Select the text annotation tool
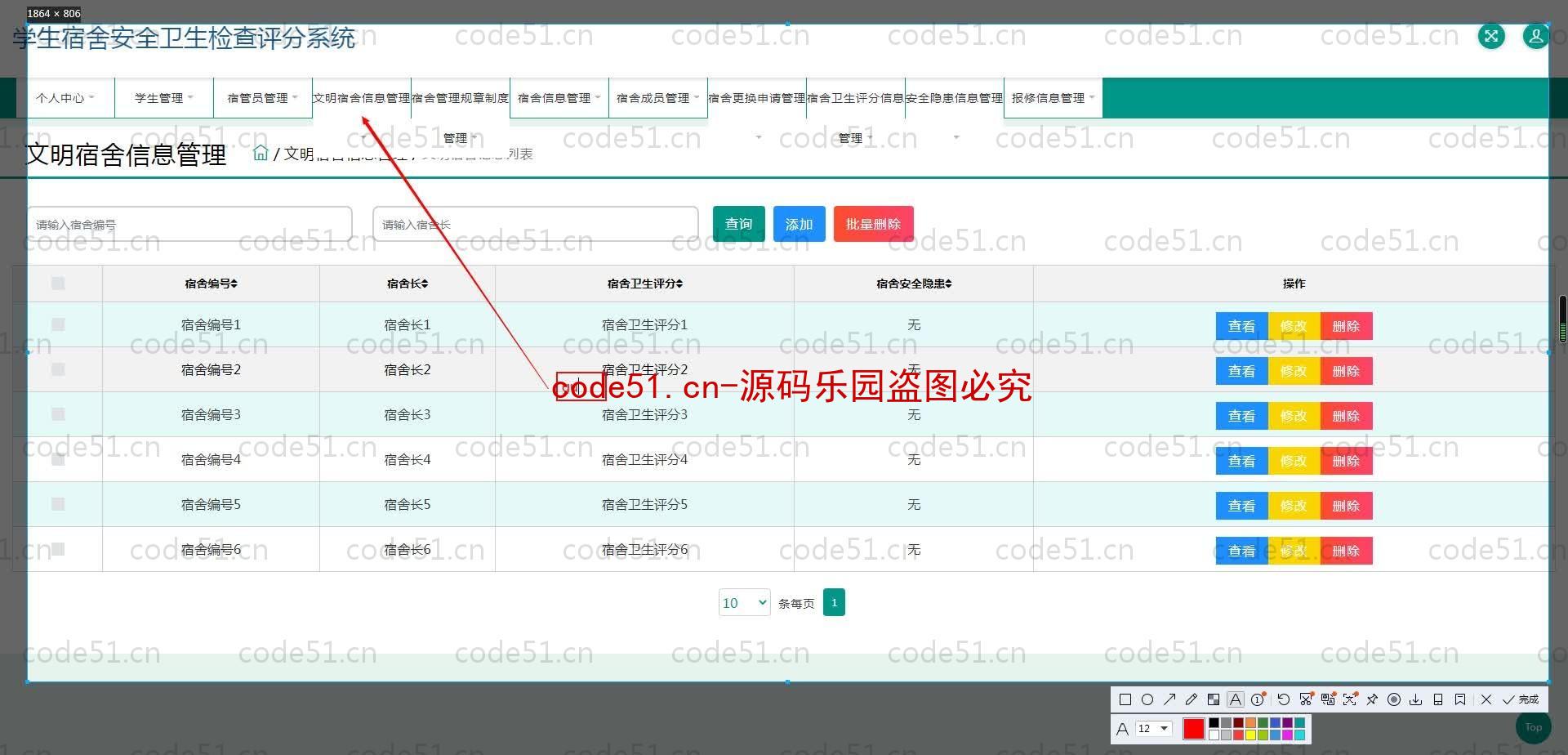This screenshot has height=755, width=1568. point(1235,699)
